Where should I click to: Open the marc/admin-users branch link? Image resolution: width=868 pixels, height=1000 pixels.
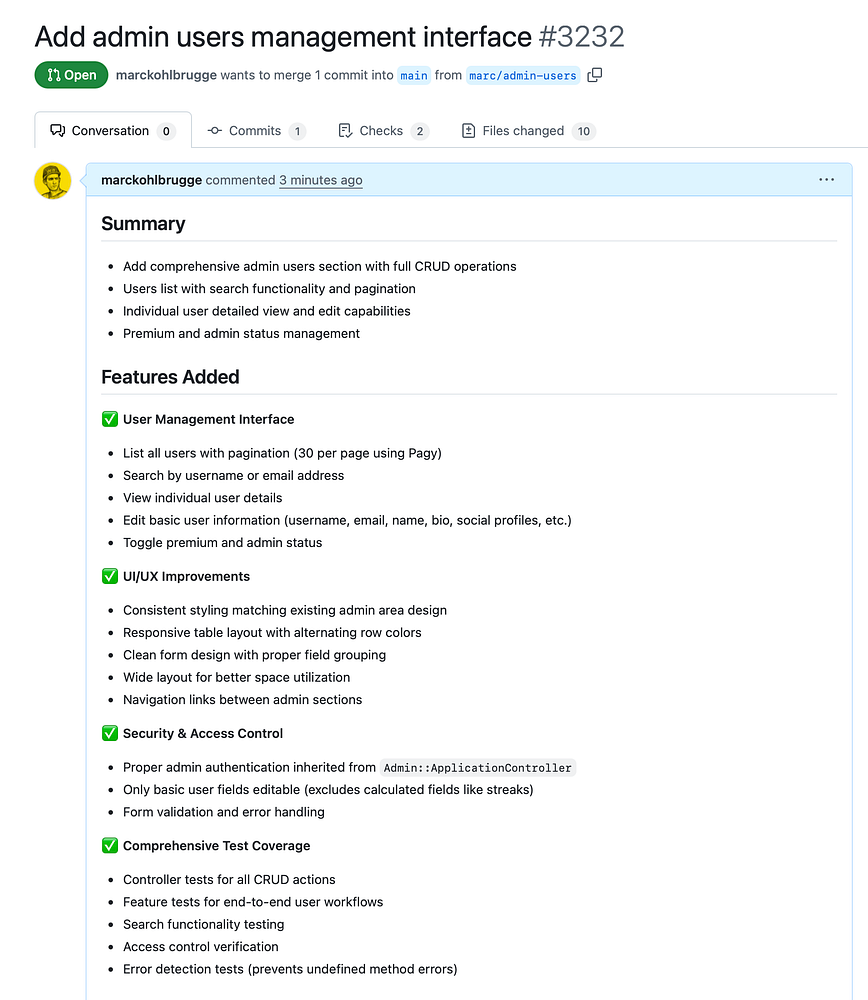(x=523, y=75)
